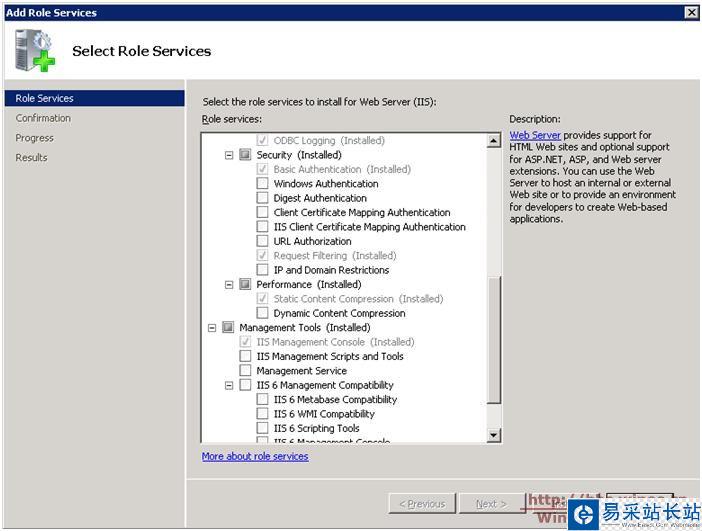Viewport: 702px width, 531px height.
Task: Check IIS 6 Management Compatibility checkbox
Action: tap(245, 385)
